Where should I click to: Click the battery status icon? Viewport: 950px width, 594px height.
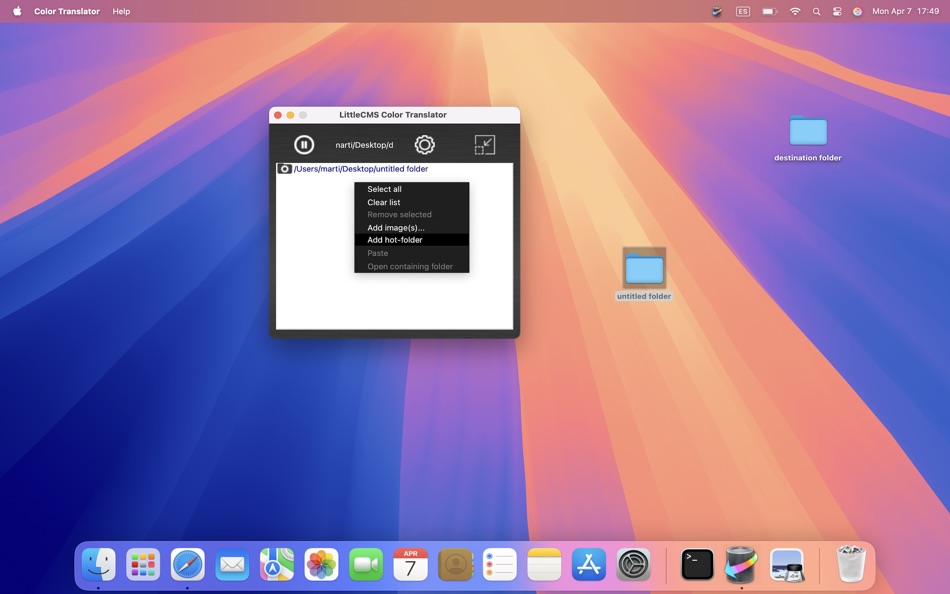point(769,11)
